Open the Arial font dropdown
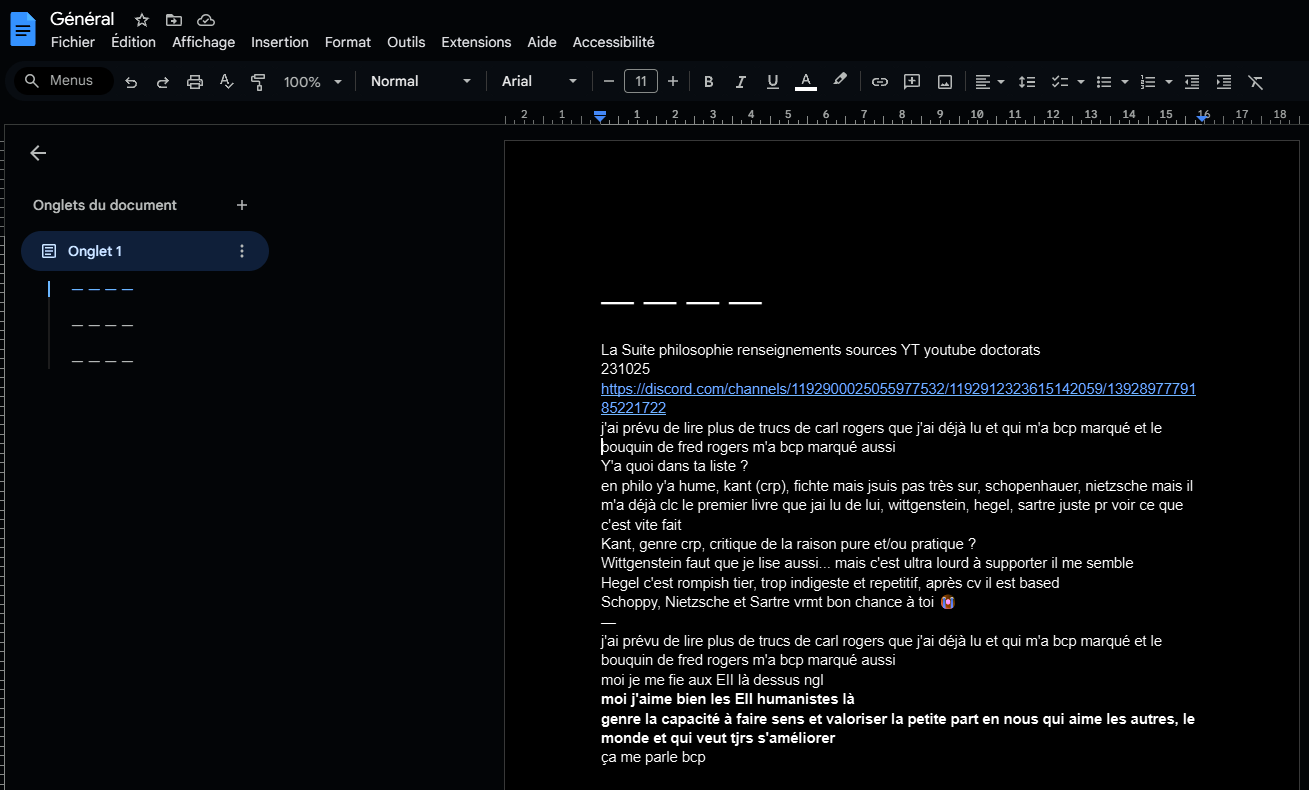Screen dimensions: 1309x790 [539, 82]
